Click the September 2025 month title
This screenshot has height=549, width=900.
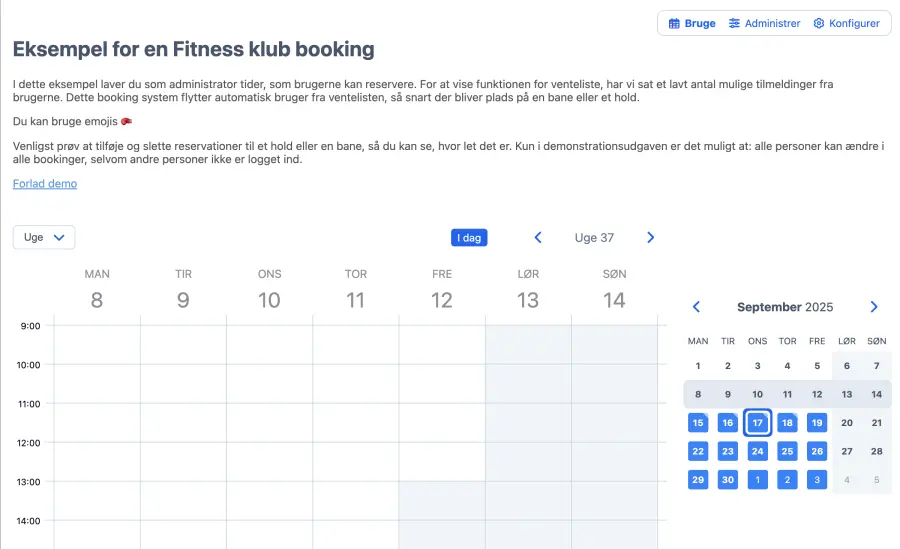785,307
